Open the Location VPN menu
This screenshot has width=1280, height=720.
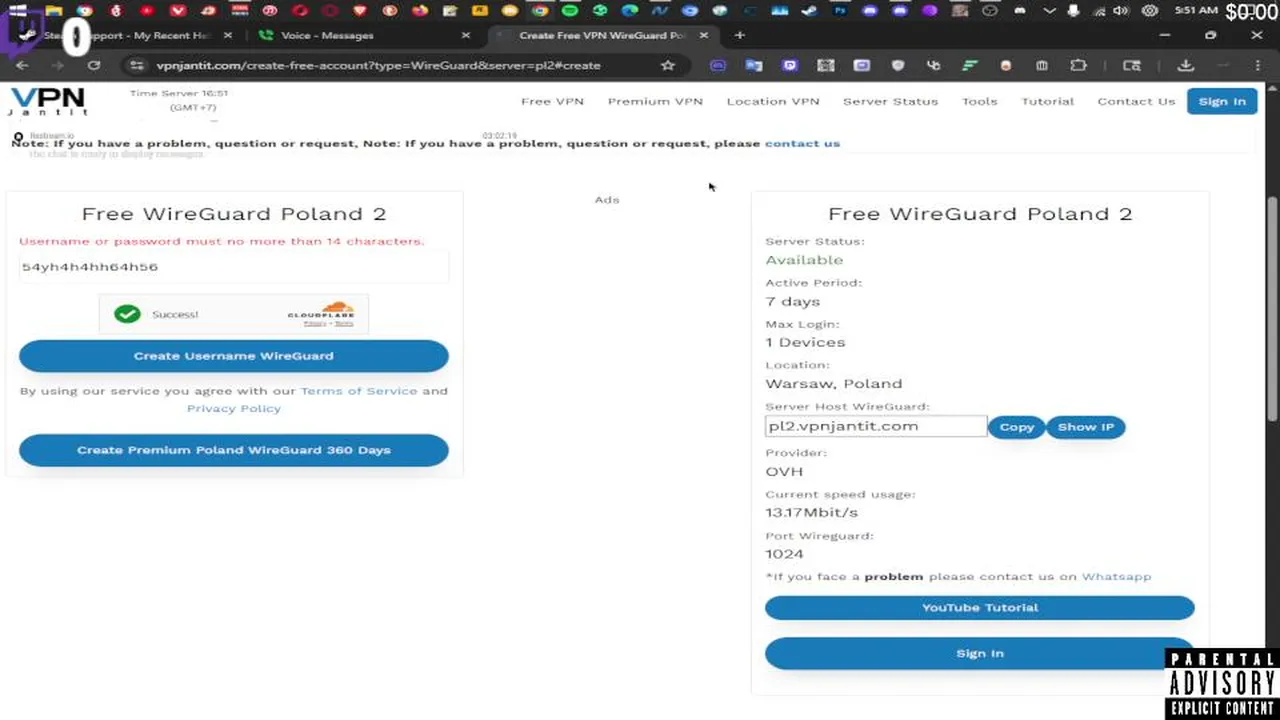773,101
